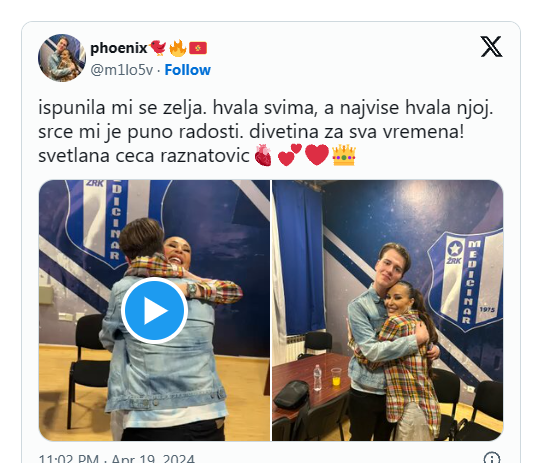Screen dimensions: 535x463
Task: Click the two hearts emoji
Action: pos(290,155)
